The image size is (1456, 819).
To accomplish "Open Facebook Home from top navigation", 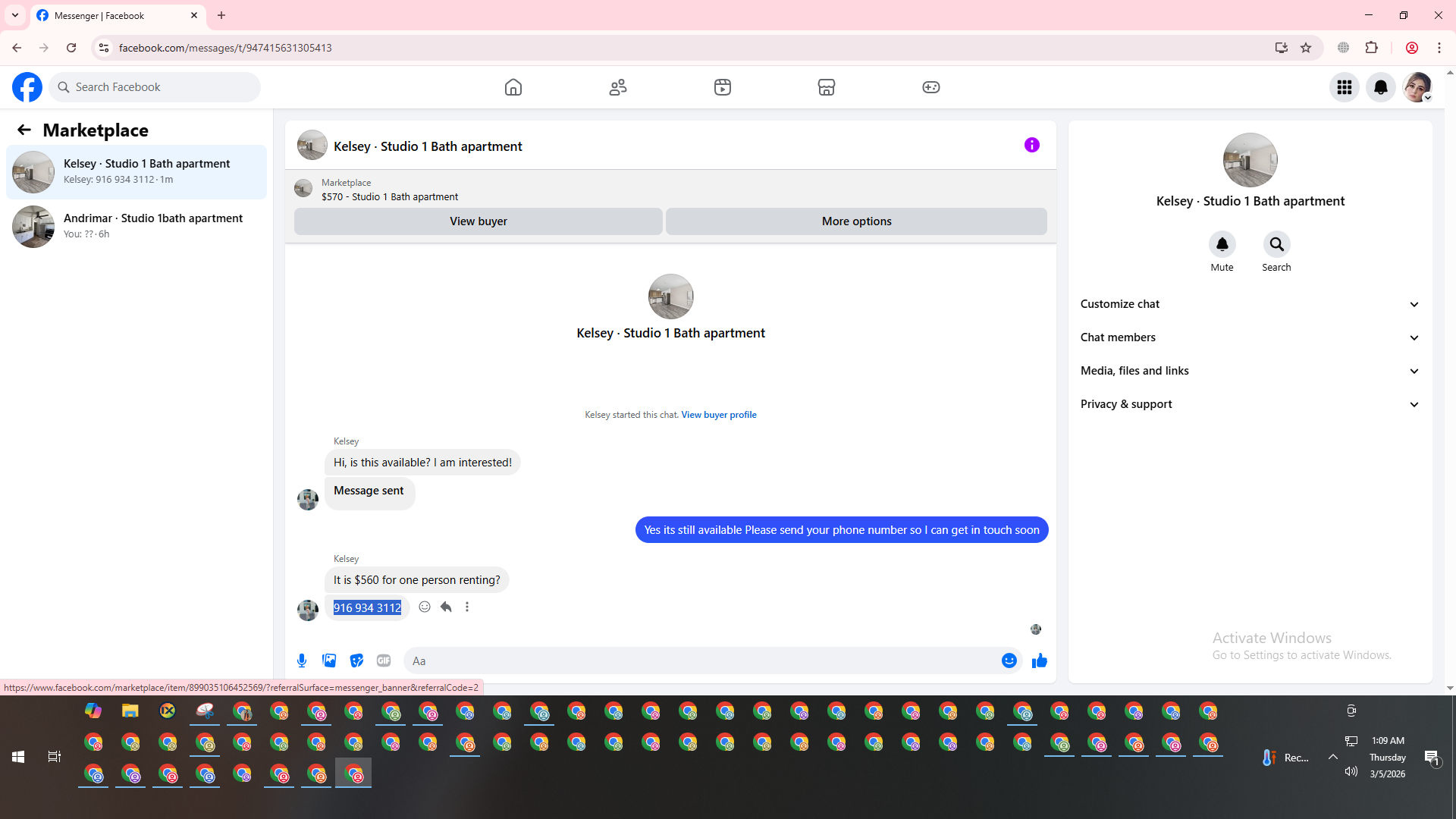I will (x=513, y=87).
